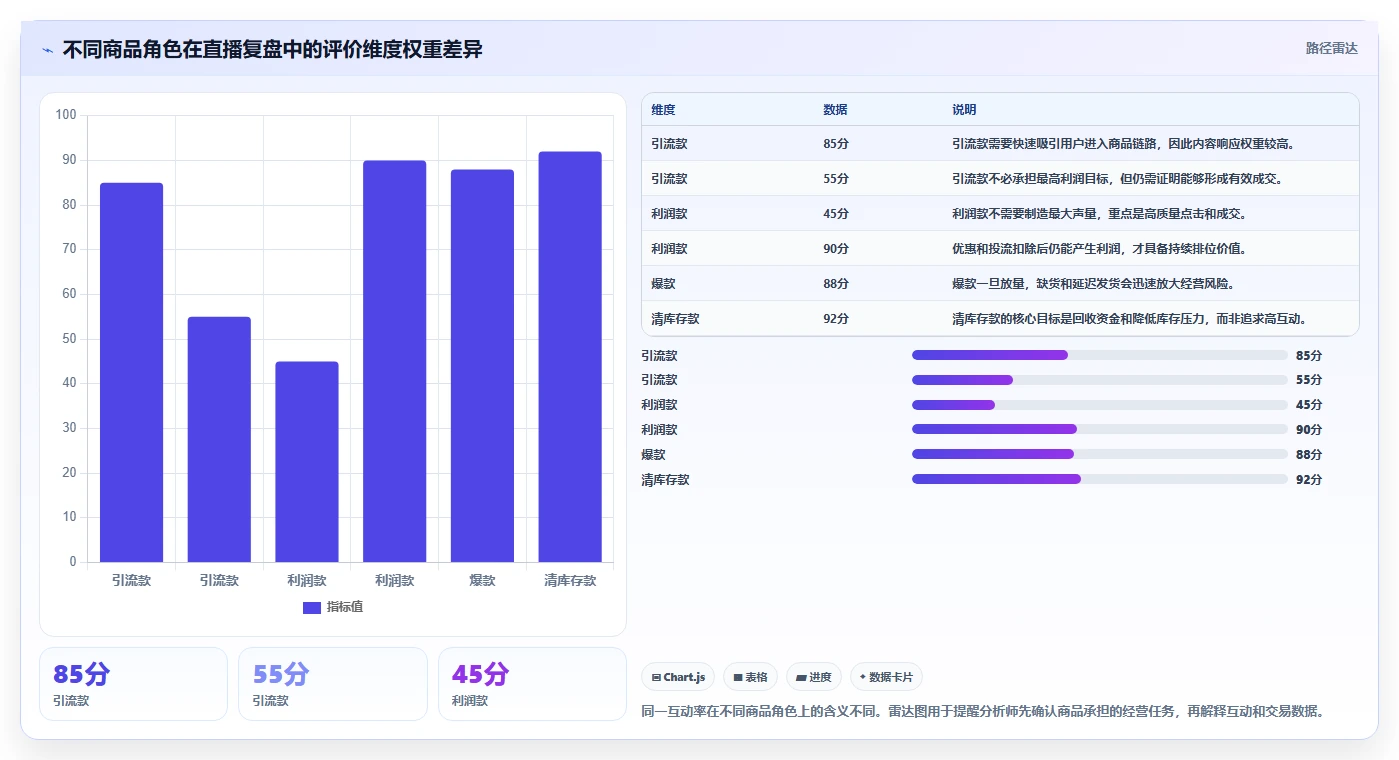Viewport: 1399px width, 760px height.
Task: Open the 55分 引流款 data card
Action: point(333,684)
